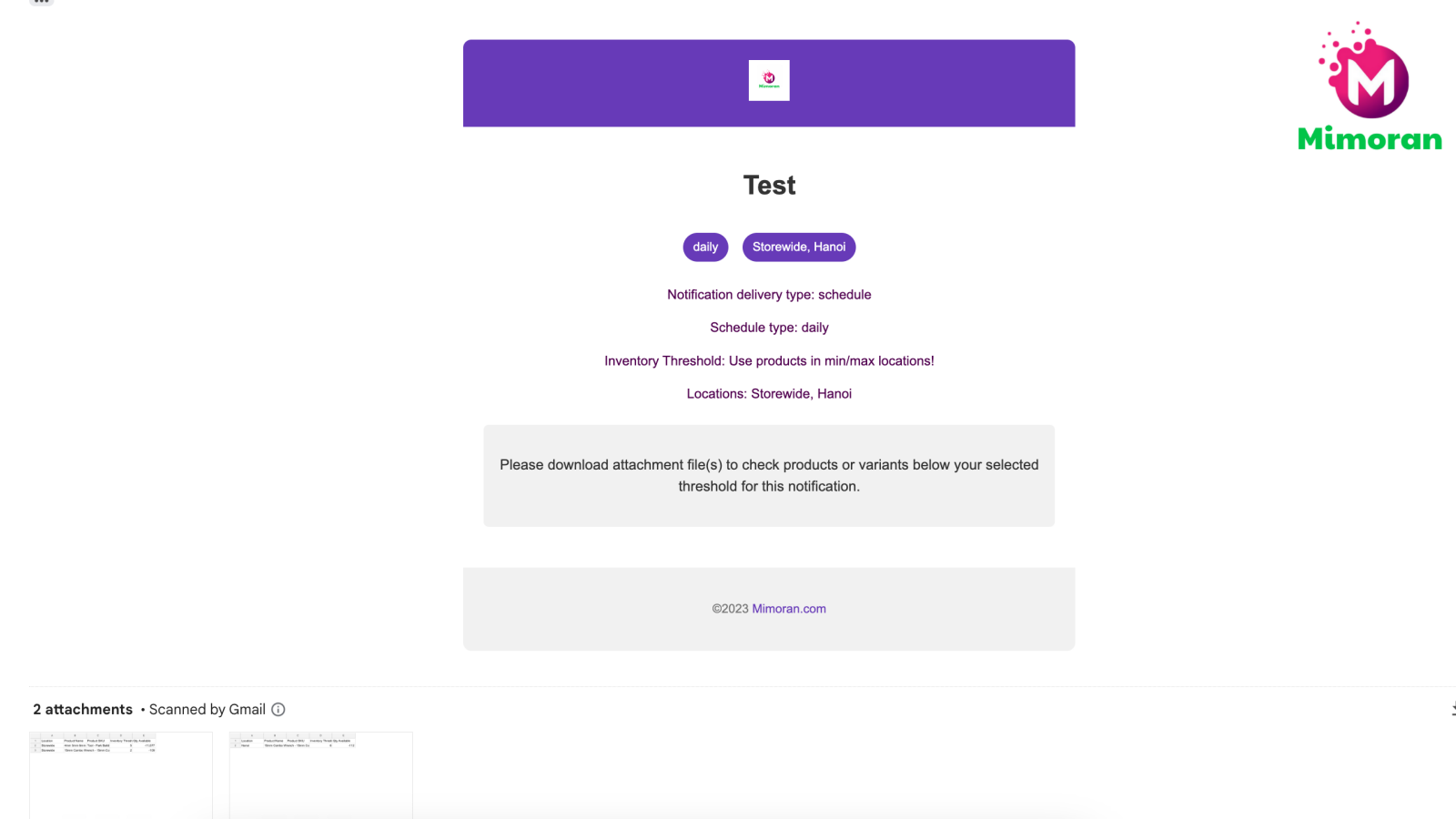Click the daily schedule badge

click(705, 248)
